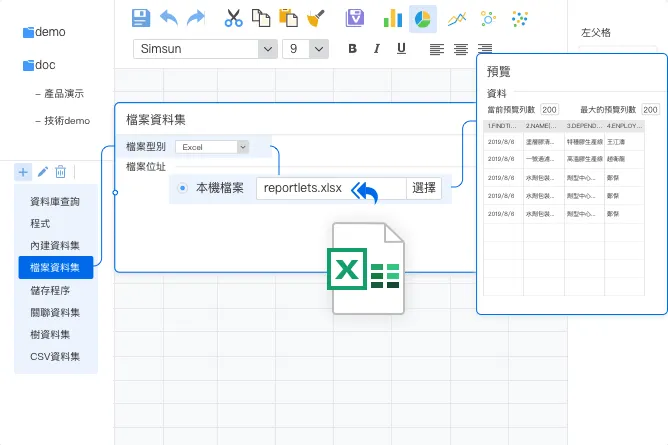
Task: Choose 檔案資料集 from the dataset menu
Action: click(56, 267)
